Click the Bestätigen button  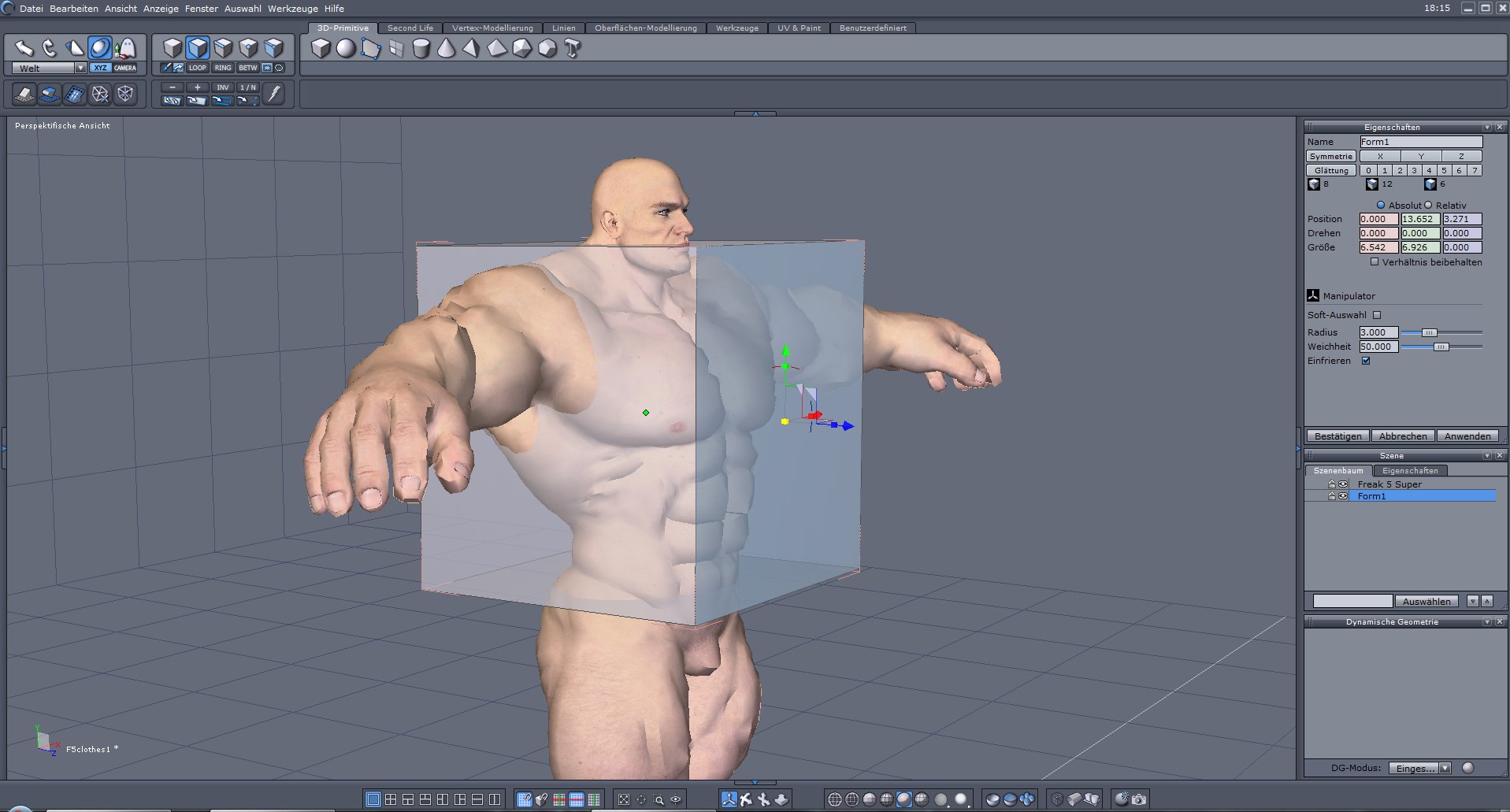click(1338, 436)
